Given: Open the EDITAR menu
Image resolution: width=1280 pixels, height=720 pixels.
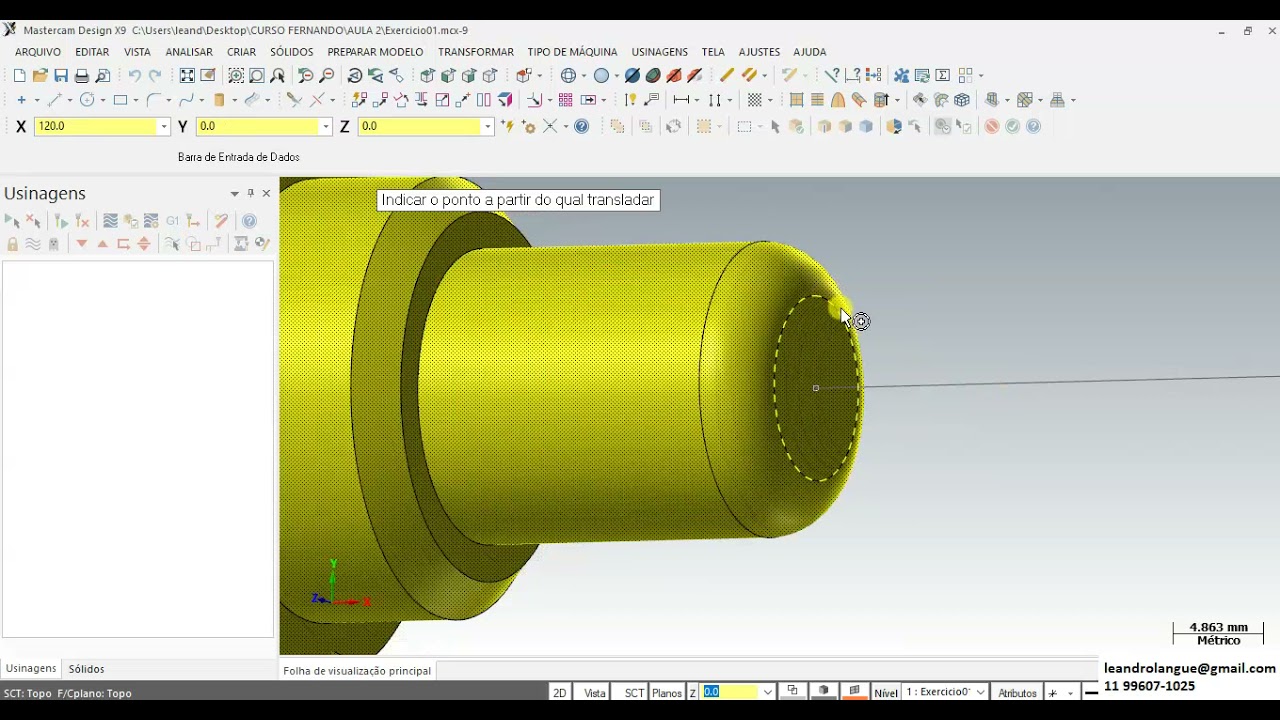Looking at the screenshot, I should pos(92,52).
